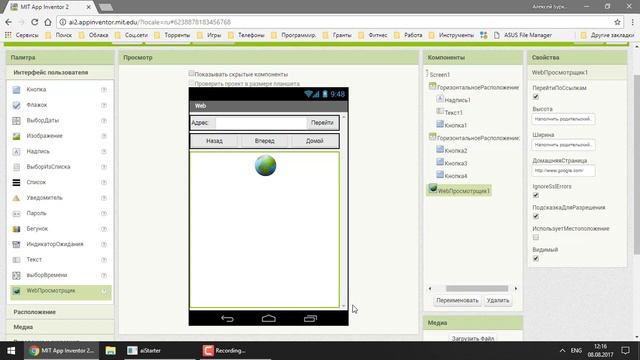Viewport: 640px width, 360px height.
Task: Select the Пароль palette component icon
Action: pos(16,213)
